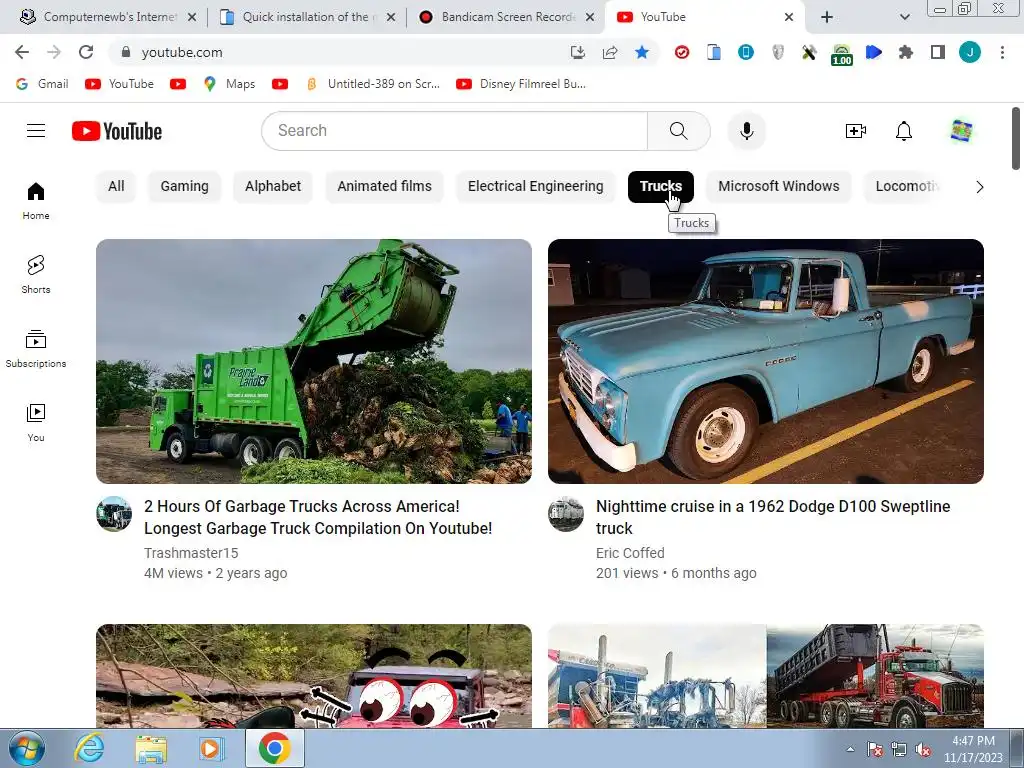
Task: Select the Microsoft Windows chip
Action: pos(779,186)
